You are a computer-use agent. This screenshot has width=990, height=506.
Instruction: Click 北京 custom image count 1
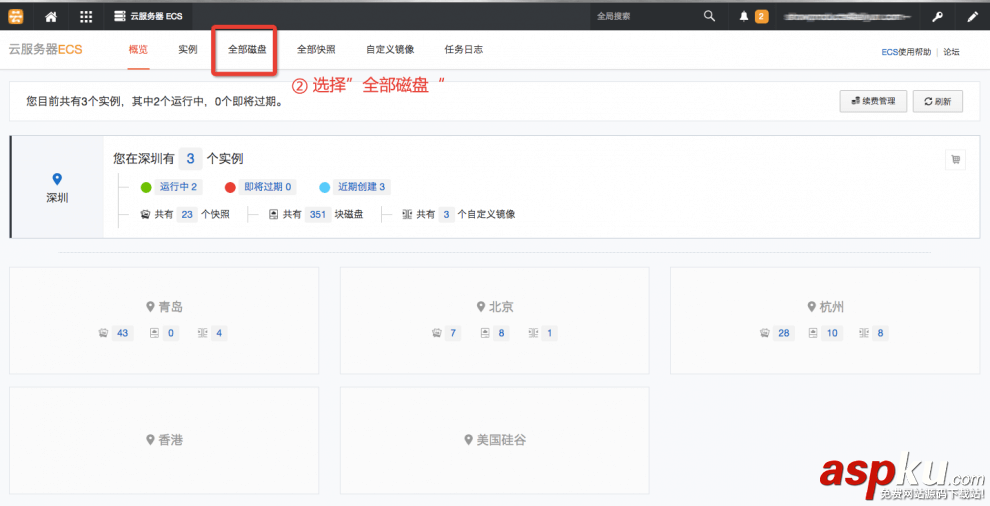point(549,334)
